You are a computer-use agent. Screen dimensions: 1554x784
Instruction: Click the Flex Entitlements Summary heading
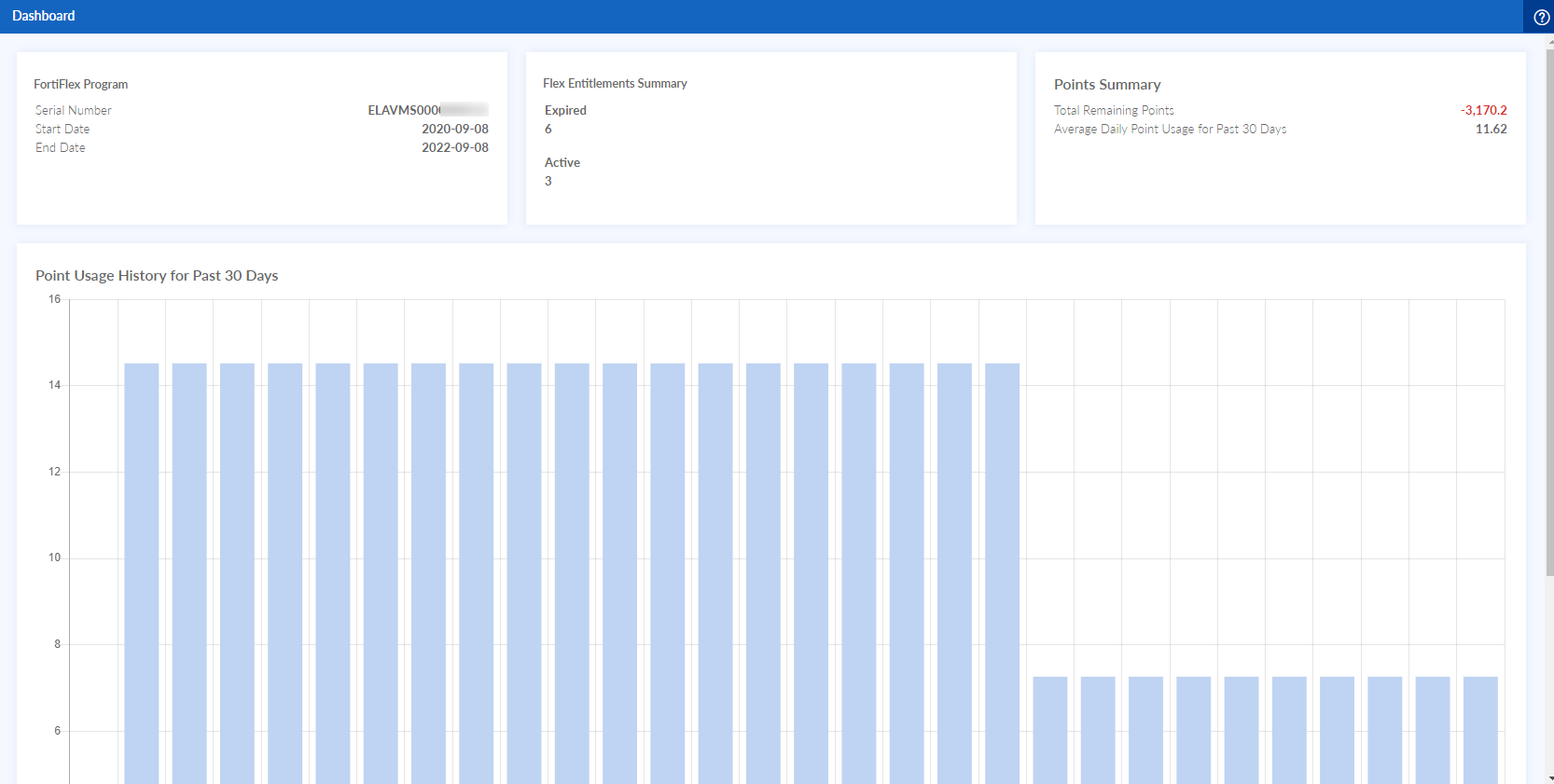pos(615,83)
